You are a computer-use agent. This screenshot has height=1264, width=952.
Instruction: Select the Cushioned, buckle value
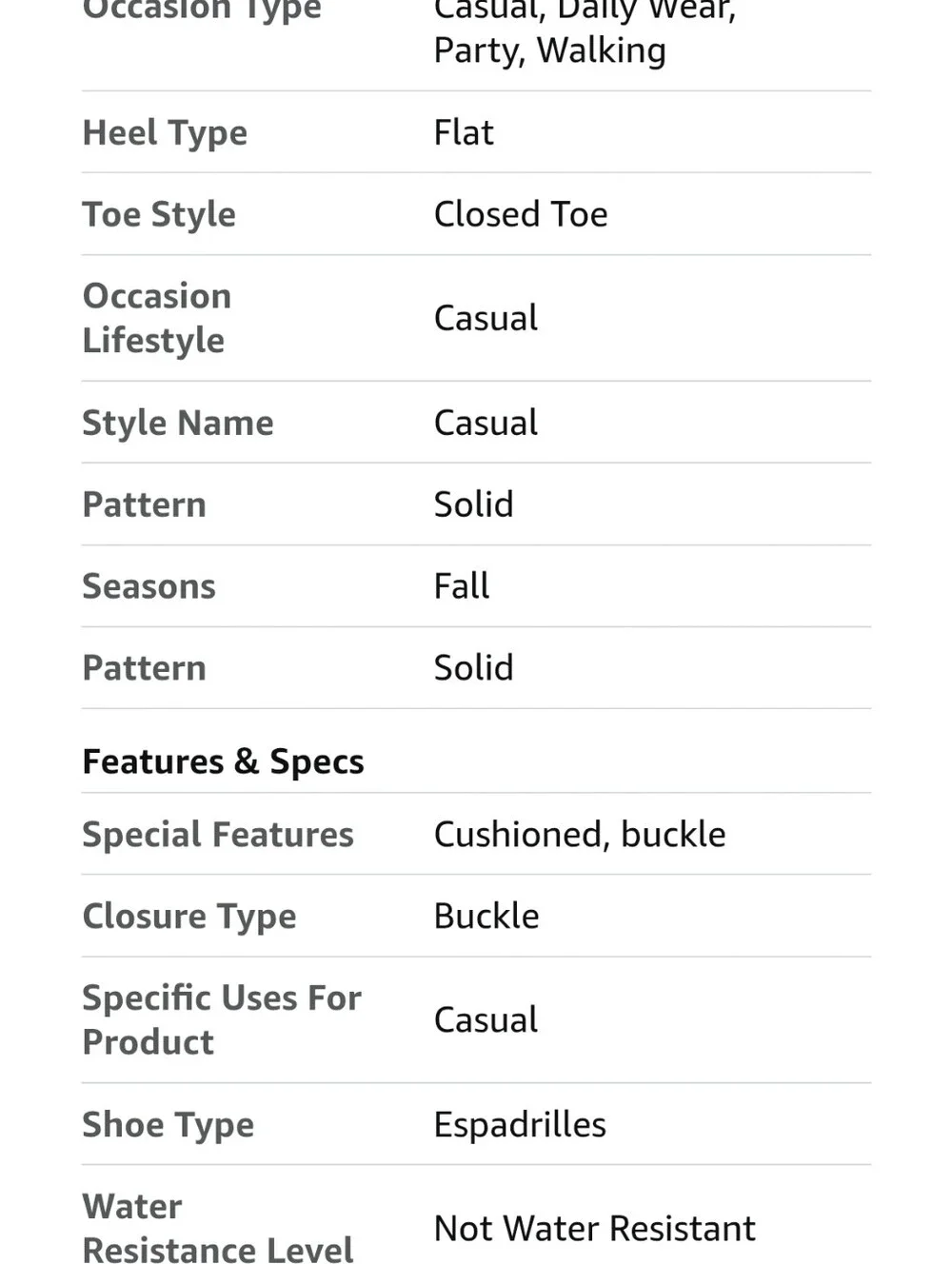(580, 835)
